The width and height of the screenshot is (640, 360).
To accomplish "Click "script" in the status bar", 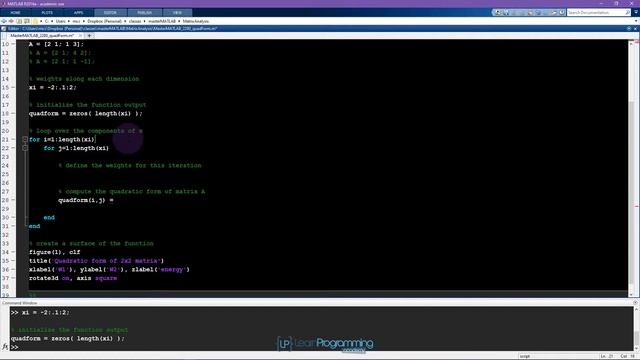I will pyautogui.click(x=525, y=356).
